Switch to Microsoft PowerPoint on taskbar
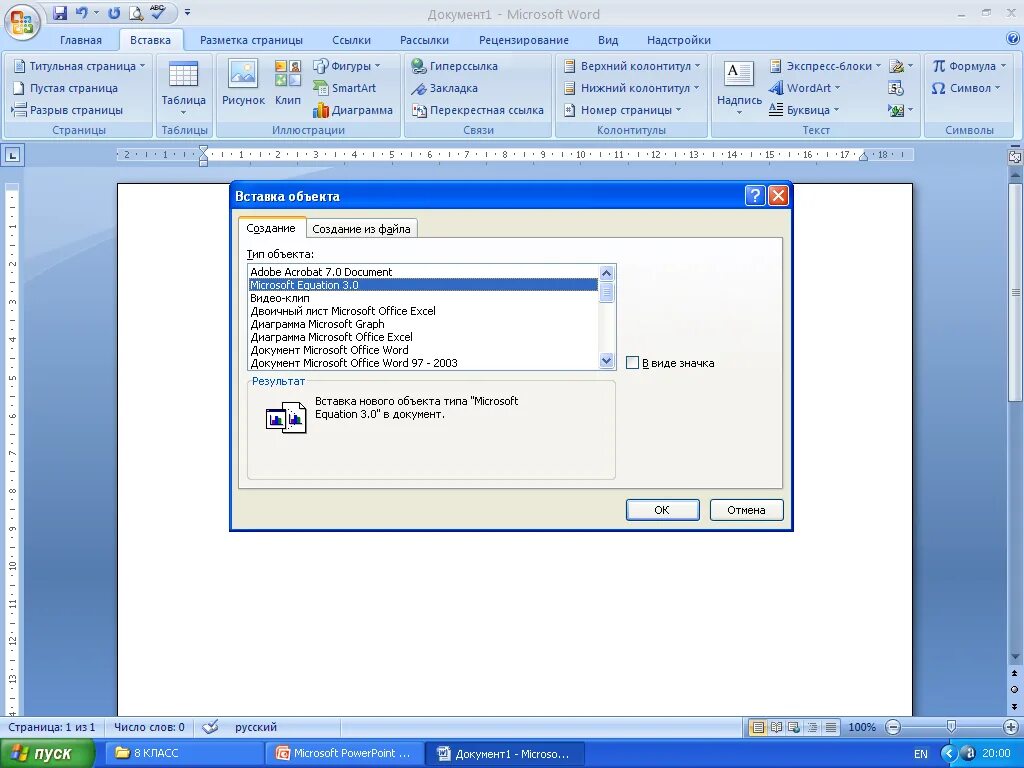Image resolution: width=1024 pixels, height=768 pixels. [346, 754]
